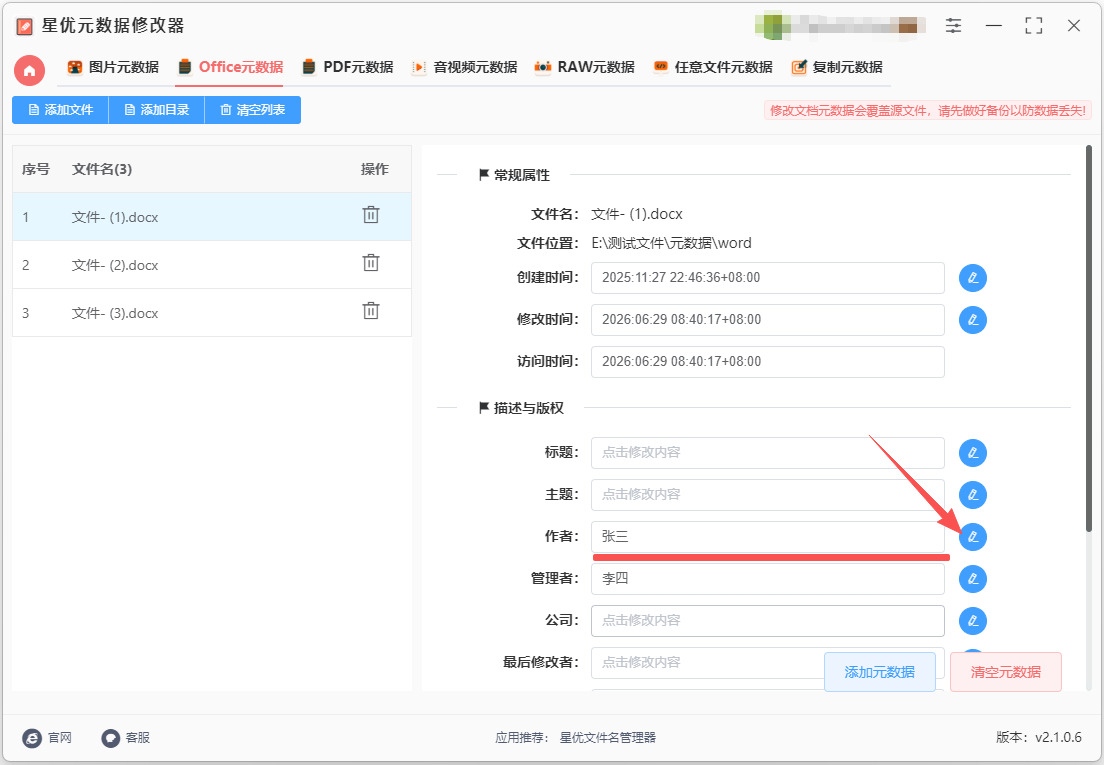Click the edit icon beside 标题
The height and width of the screenshot is (765, 1104).
[973, 453]
